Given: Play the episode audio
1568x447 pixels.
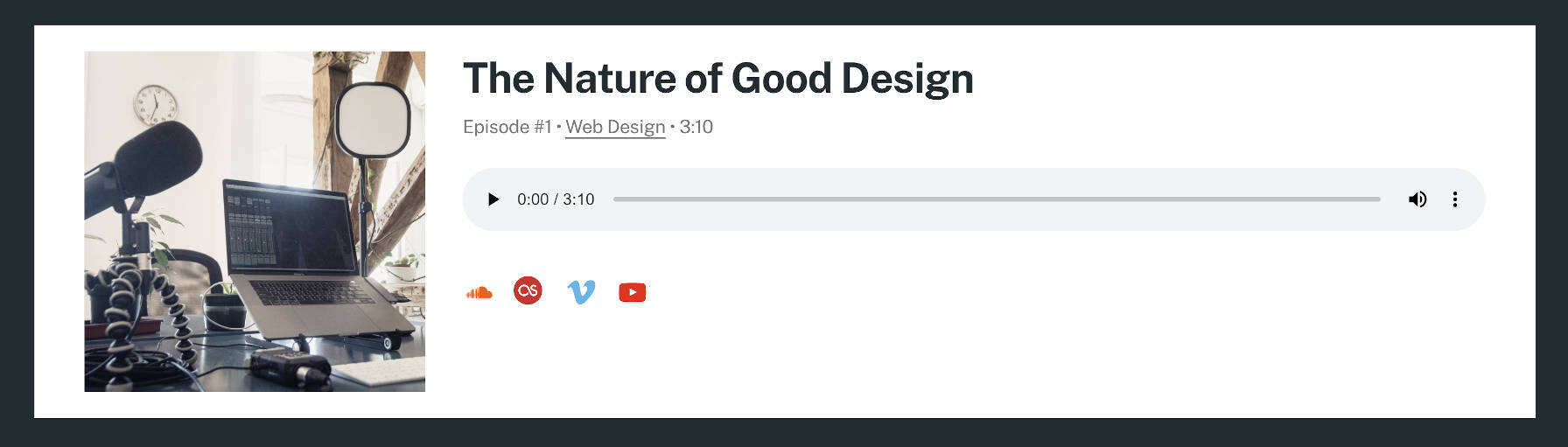Looking at the screenshot, I should [493, 199].
